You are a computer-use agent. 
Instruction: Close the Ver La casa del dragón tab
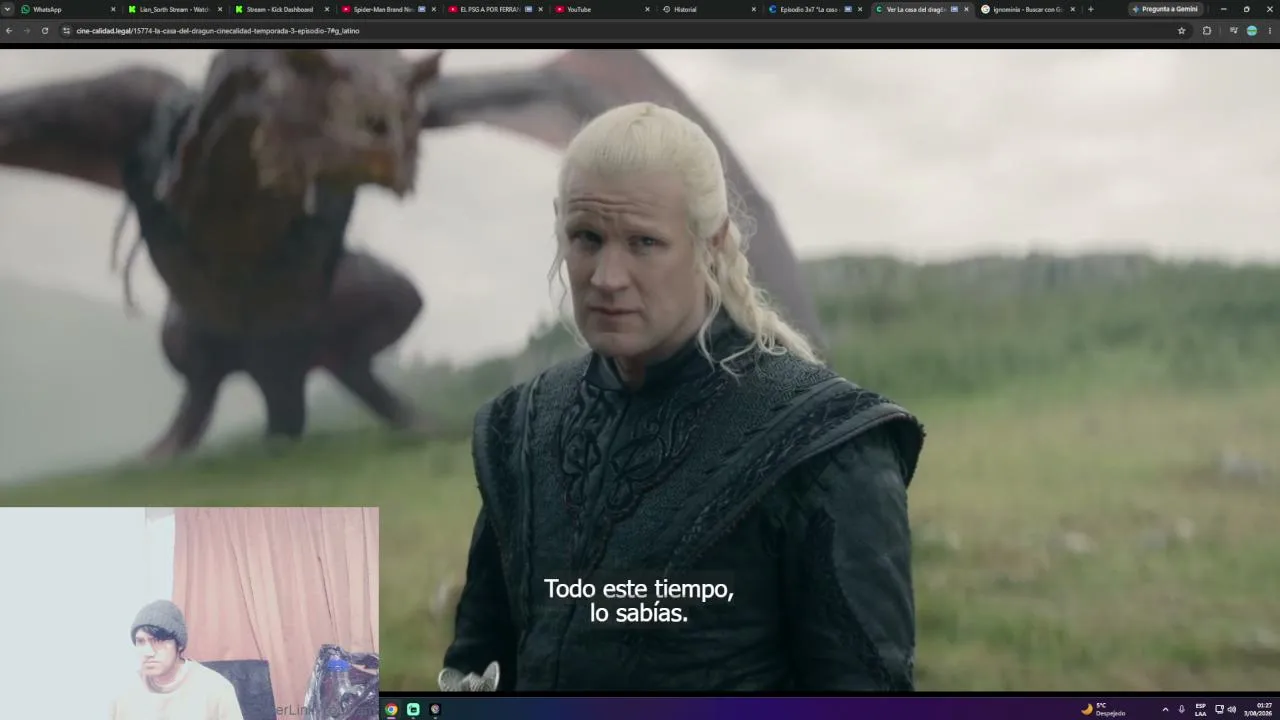(x=966, y=9)
